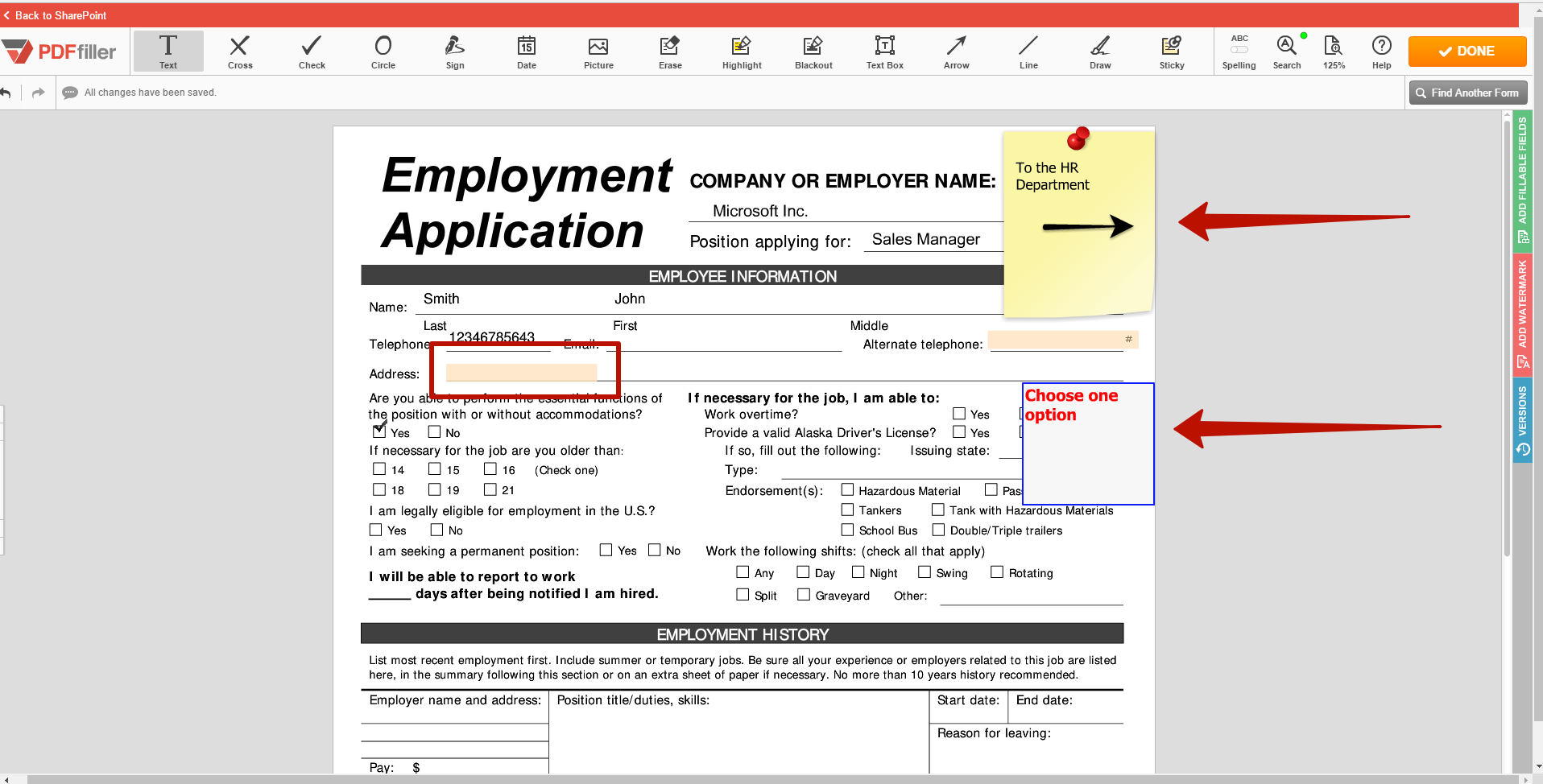Open the Add Watermark tab
This screenshot has height=784, width=1543.
(x=1522, y=314)
